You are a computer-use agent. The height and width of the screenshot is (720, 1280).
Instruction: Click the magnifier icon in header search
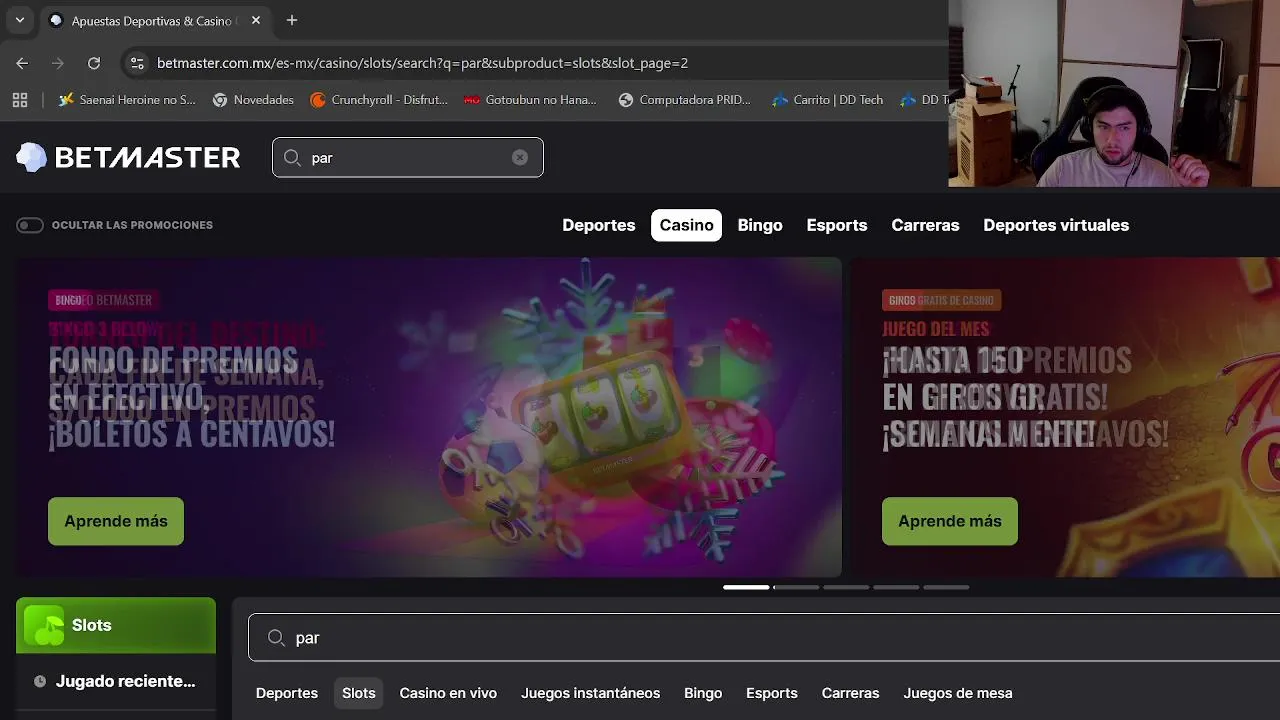292,158
